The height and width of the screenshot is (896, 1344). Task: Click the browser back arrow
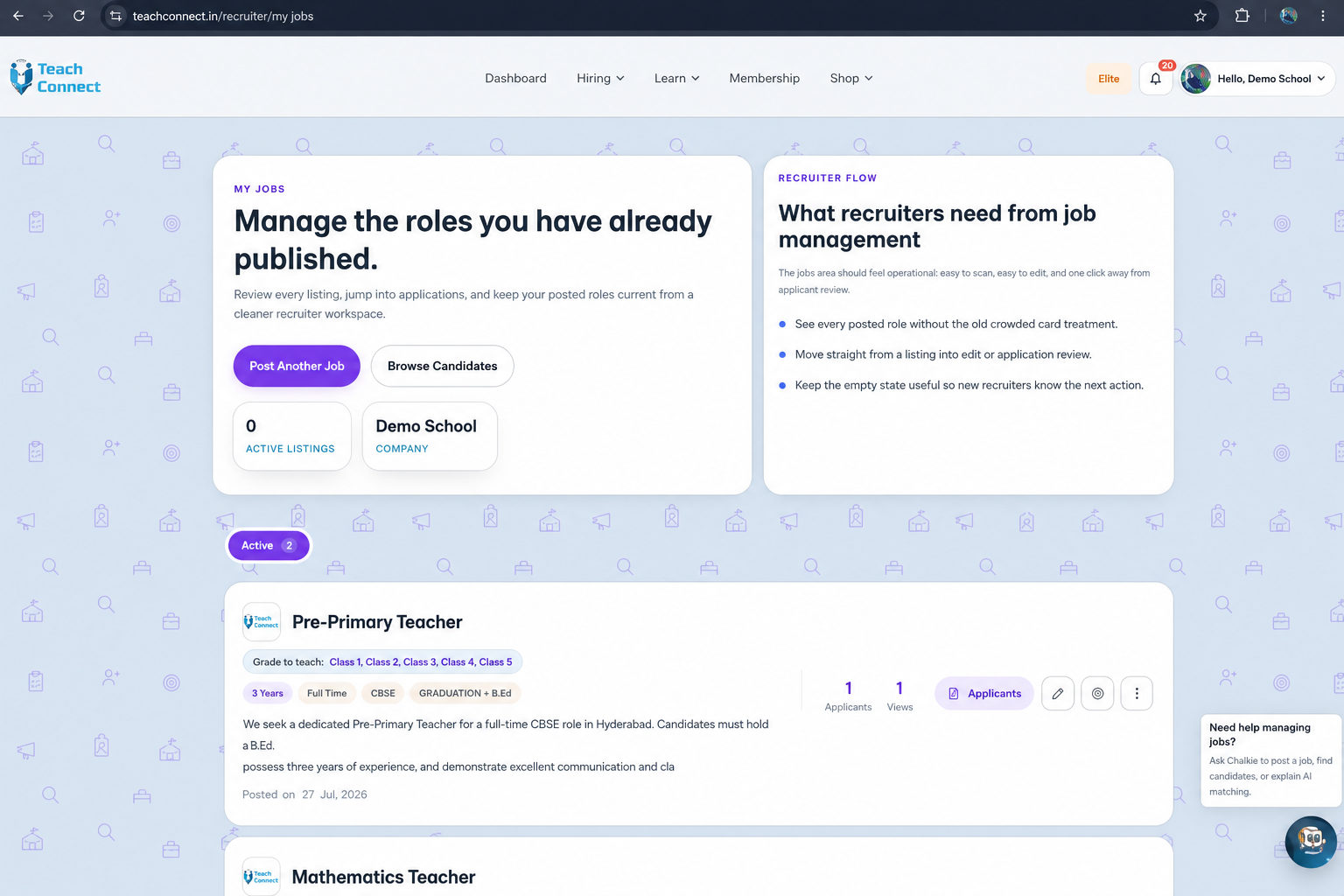[x=18, y=16]
